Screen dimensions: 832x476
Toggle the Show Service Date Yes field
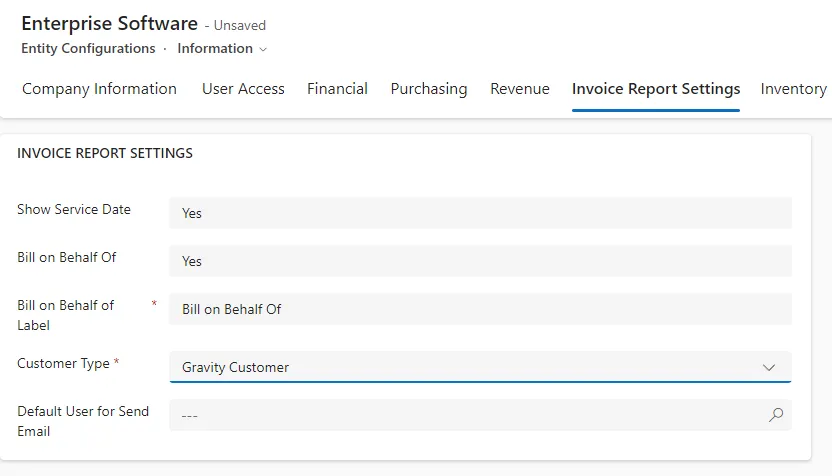(x=480, y=213)
